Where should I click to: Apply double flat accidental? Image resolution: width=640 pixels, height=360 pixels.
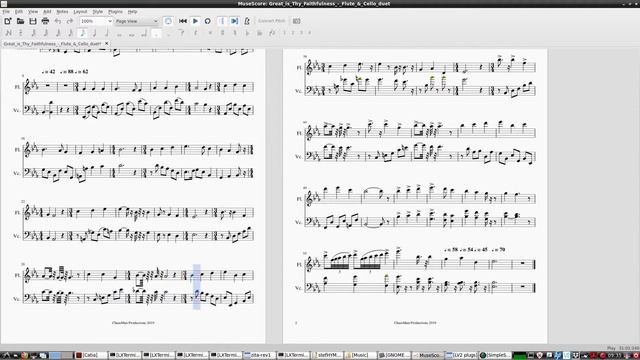(260, 33)
